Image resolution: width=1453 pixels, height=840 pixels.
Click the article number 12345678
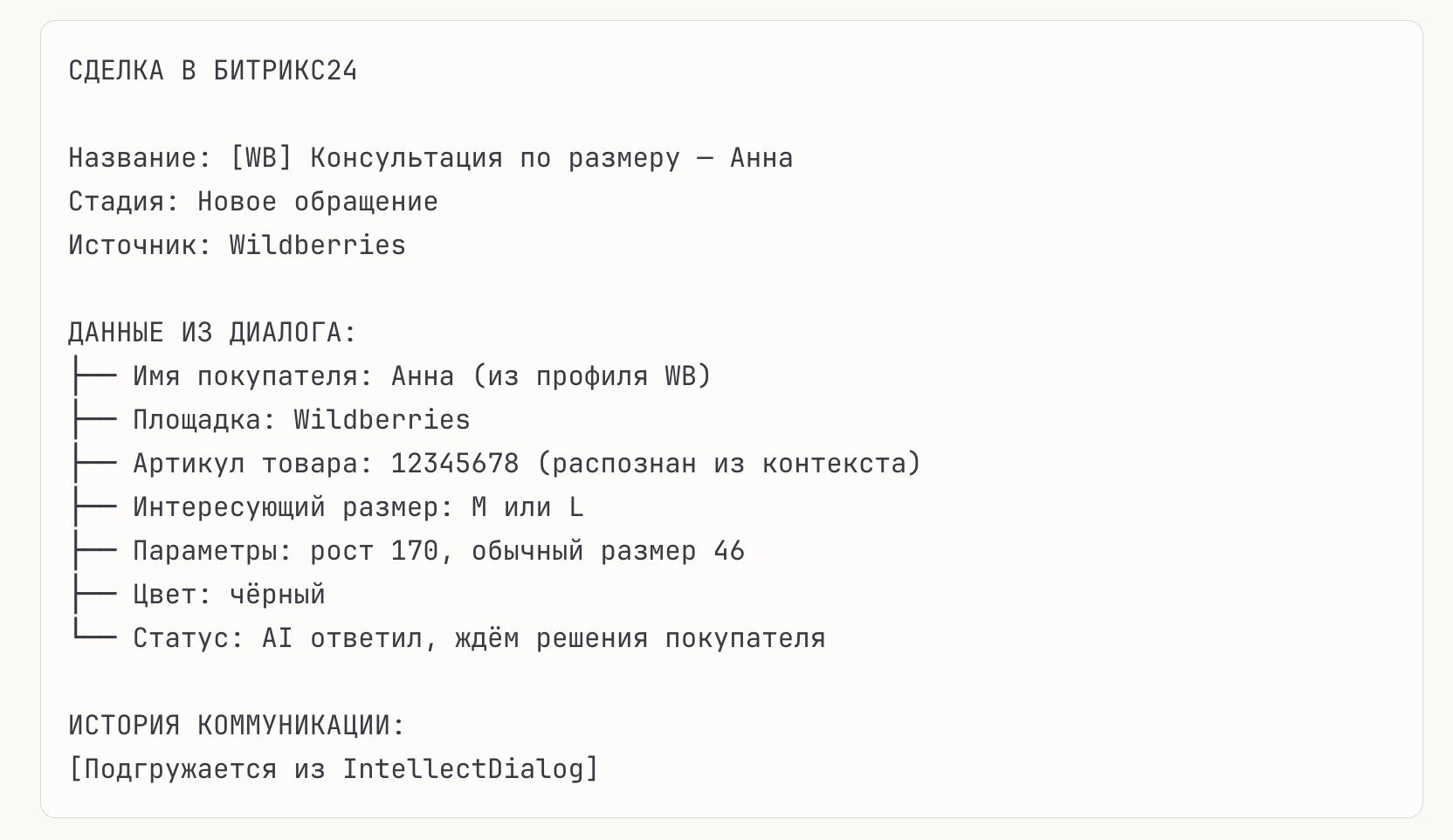(455, 464)
